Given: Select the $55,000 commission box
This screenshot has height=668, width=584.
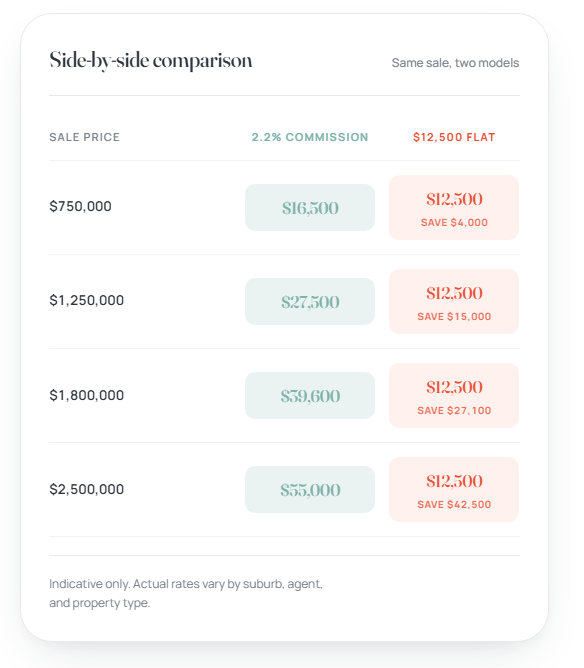Looking at the screenshot, I should (310, 489).
